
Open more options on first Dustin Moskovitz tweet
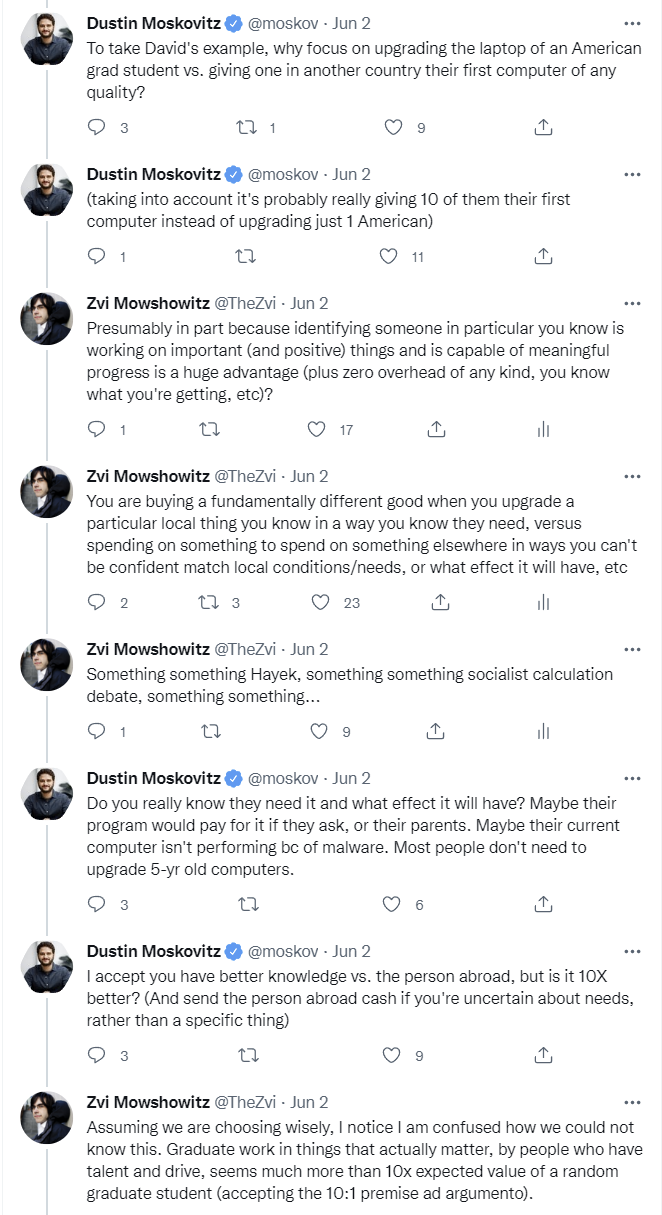[631, 22]
